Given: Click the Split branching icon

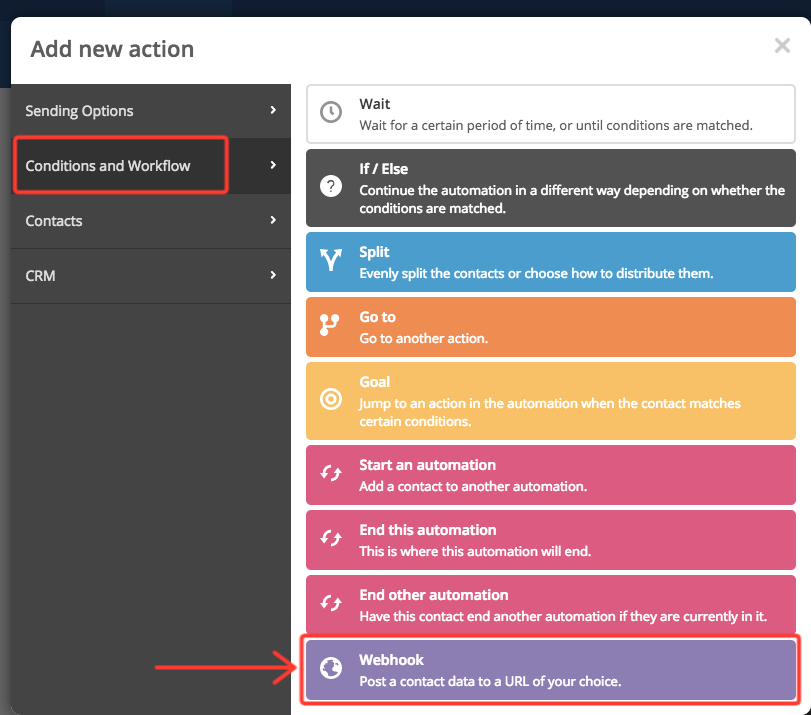Looking at the screenshot, I should [x=331, y=262].
